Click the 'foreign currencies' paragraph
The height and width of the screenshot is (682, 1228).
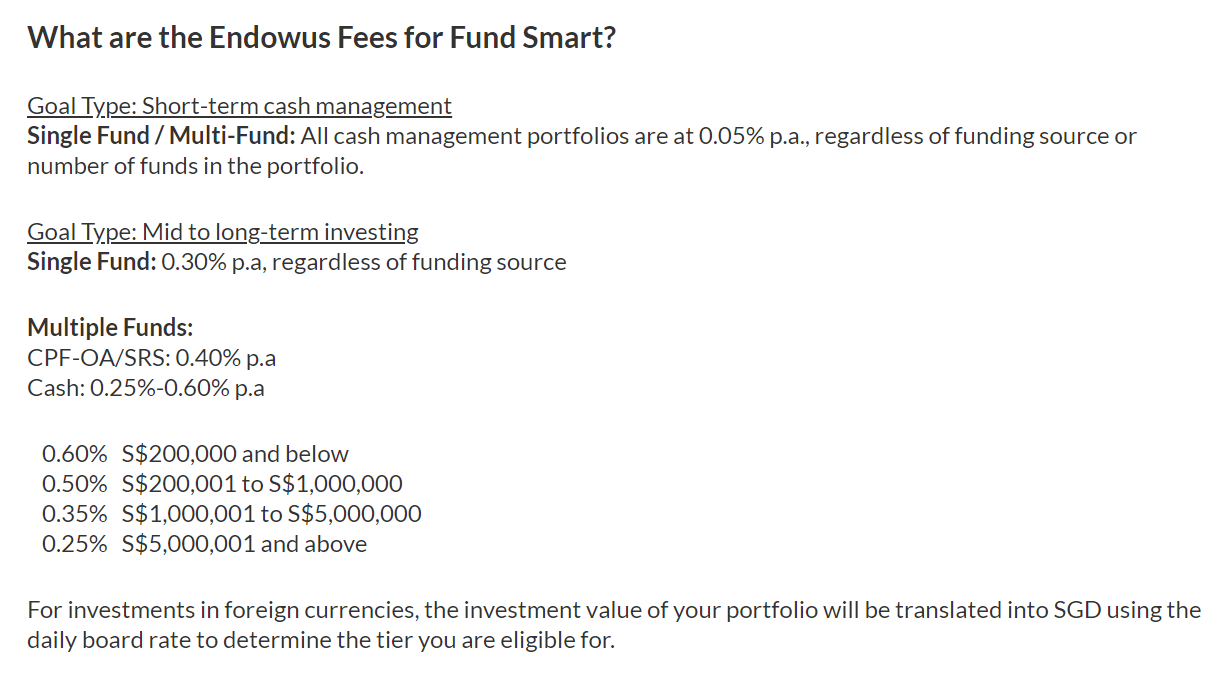pos(614,625)
